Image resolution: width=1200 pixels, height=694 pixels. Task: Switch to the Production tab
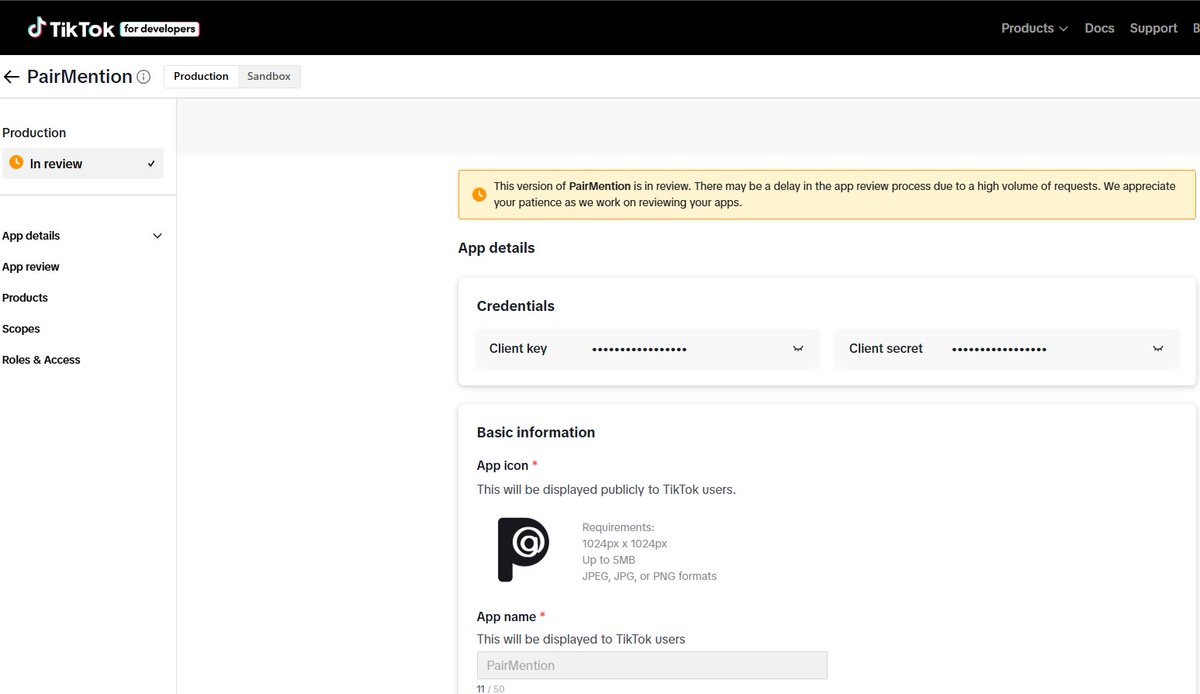tap(201, 77)
